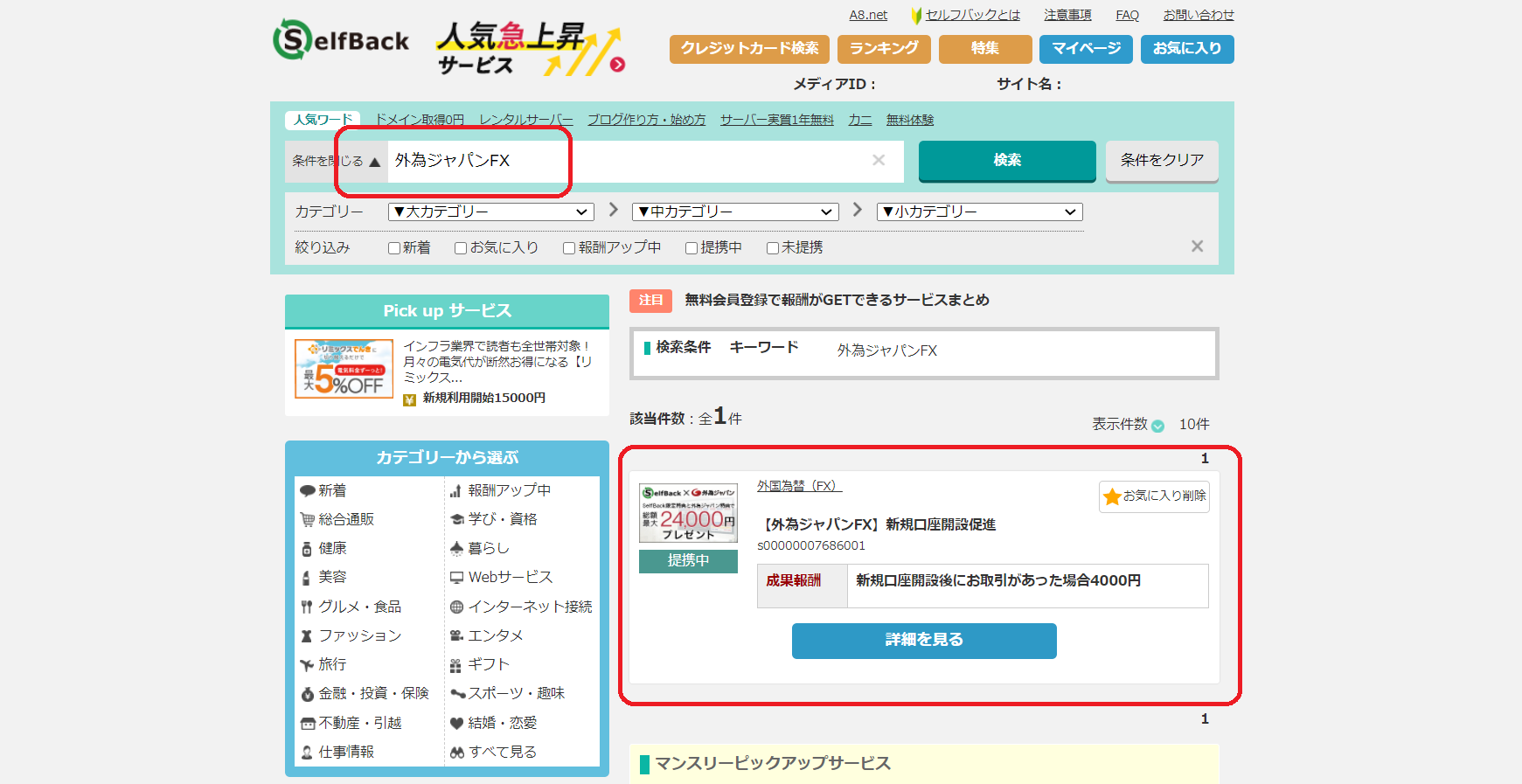
Task: Open クレジットカード検索 tab
Action: click(750, 49)
